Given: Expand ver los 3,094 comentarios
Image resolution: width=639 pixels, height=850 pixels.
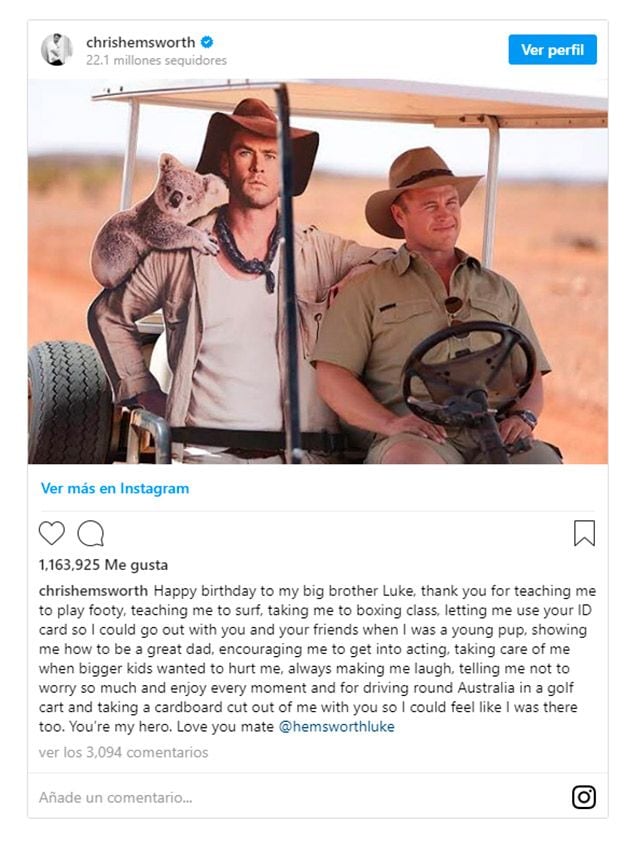Looking at the screenshot, I should pyautogui.click(x=123, y=753).
